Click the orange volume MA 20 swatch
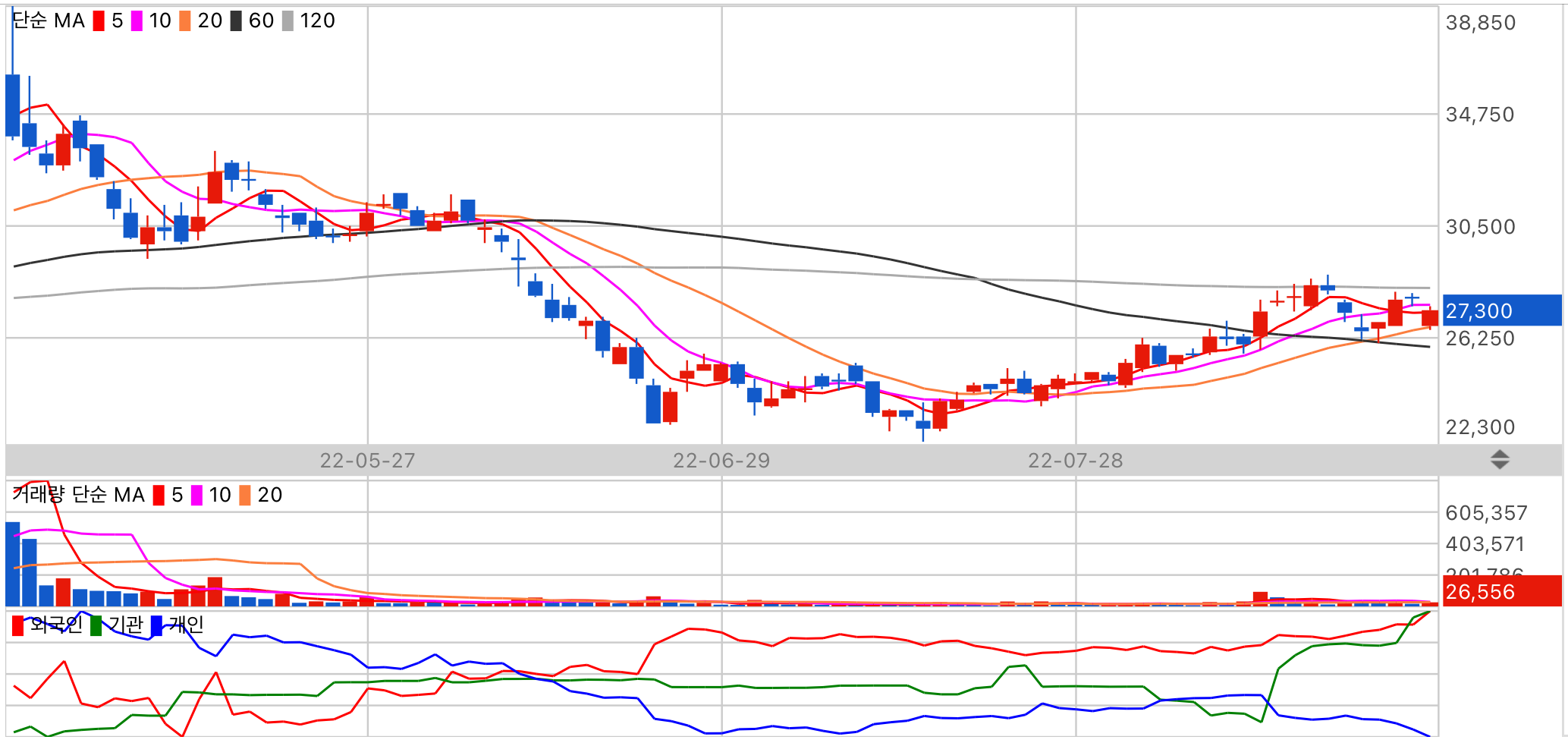The width and height of the screenshot is (1568, 743). pyautogui.click(x=245, y=496)
